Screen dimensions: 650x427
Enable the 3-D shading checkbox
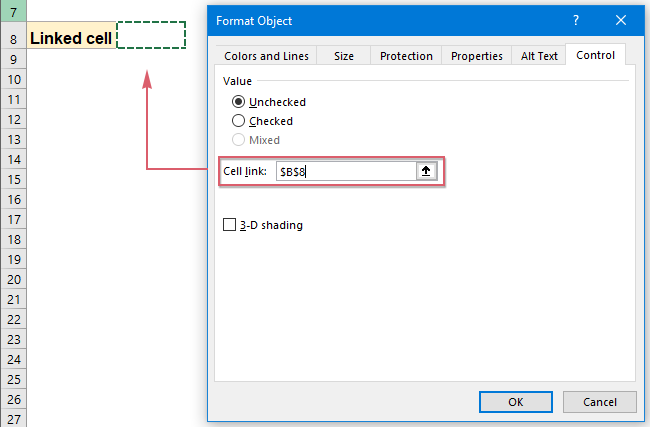231,226
